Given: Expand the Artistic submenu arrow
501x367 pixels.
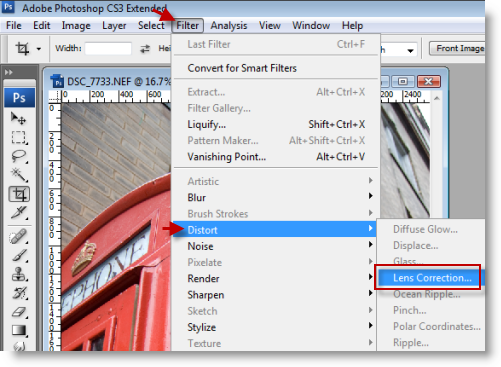Looking at the screenshot, I should point(370,180).
